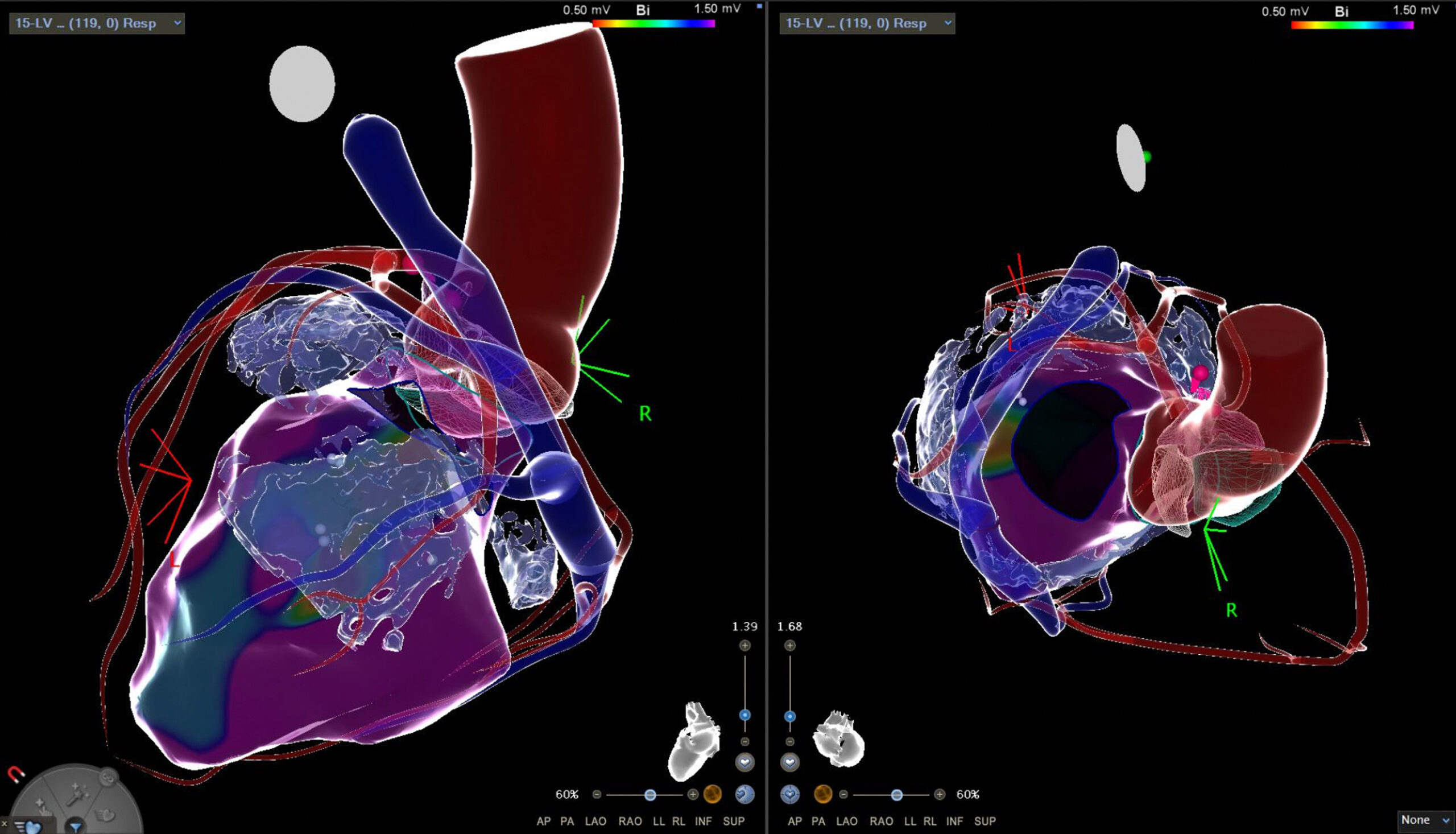Toggle the heart button below left zoom slider
The image size is (1456, 834).
[744, 762]
